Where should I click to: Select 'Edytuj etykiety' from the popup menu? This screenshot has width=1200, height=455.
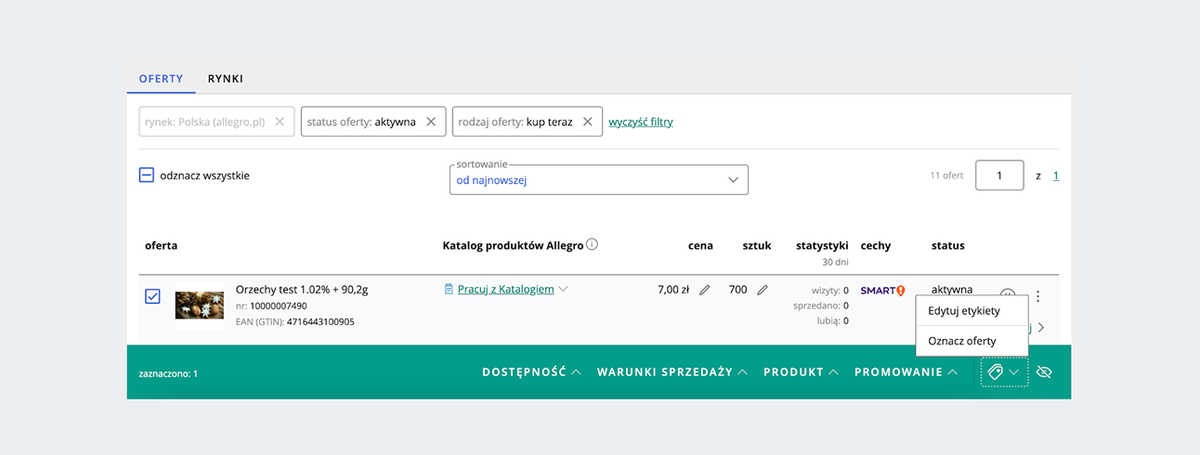[963, 310]
